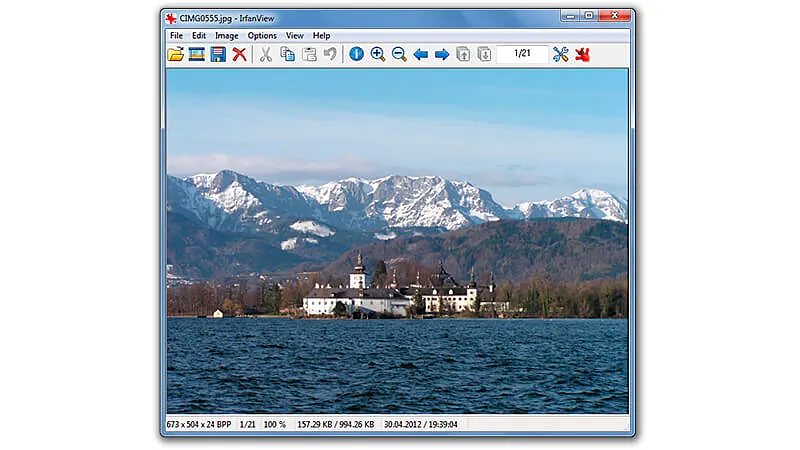Click the 30.04.2012 / 19:39:04 date status
800x450 pixels.
[x=421, y=424]
